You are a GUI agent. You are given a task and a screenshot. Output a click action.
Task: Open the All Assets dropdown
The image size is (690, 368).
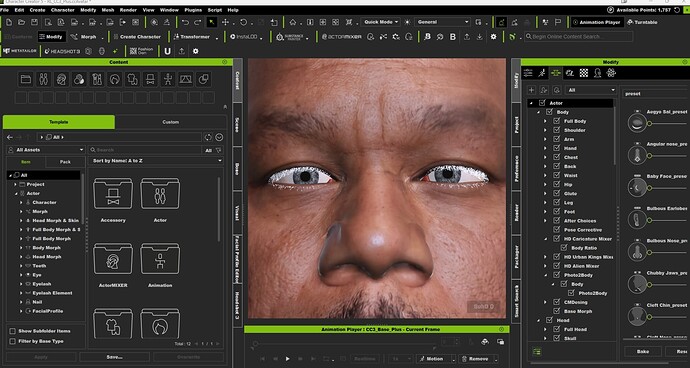click(45, 150)
